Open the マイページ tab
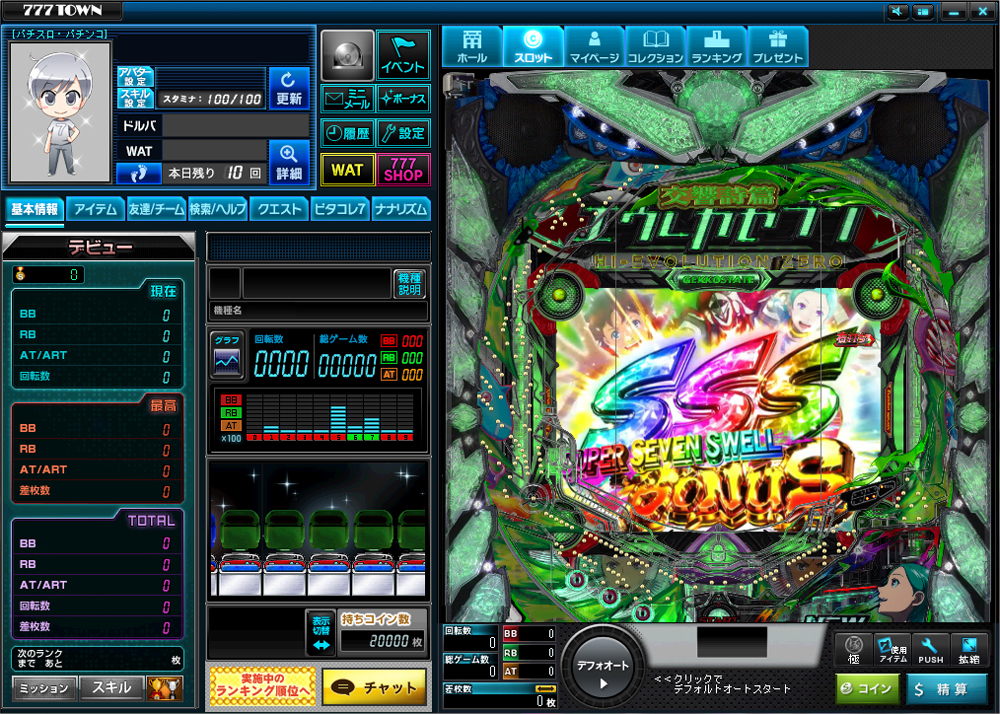The width and height of the screenshot is (1000, 714). [594, 47]
